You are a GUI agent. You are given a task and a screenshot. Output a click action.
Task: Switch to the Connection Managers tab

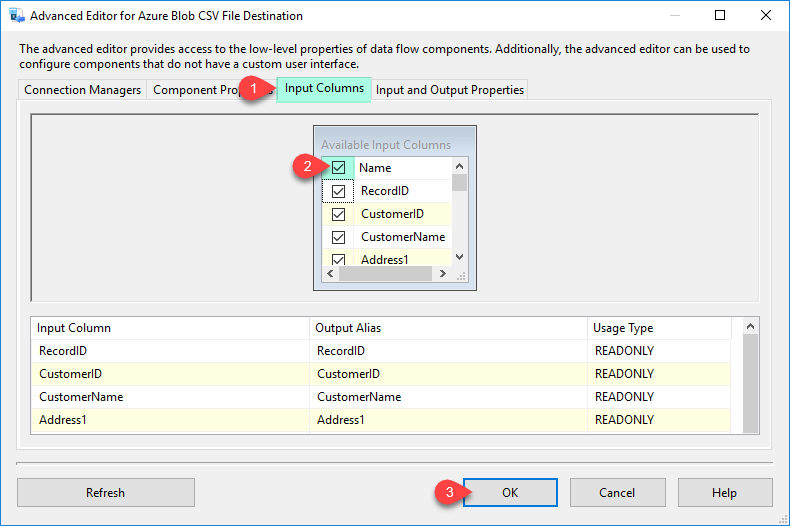click(x=83, y=90)
